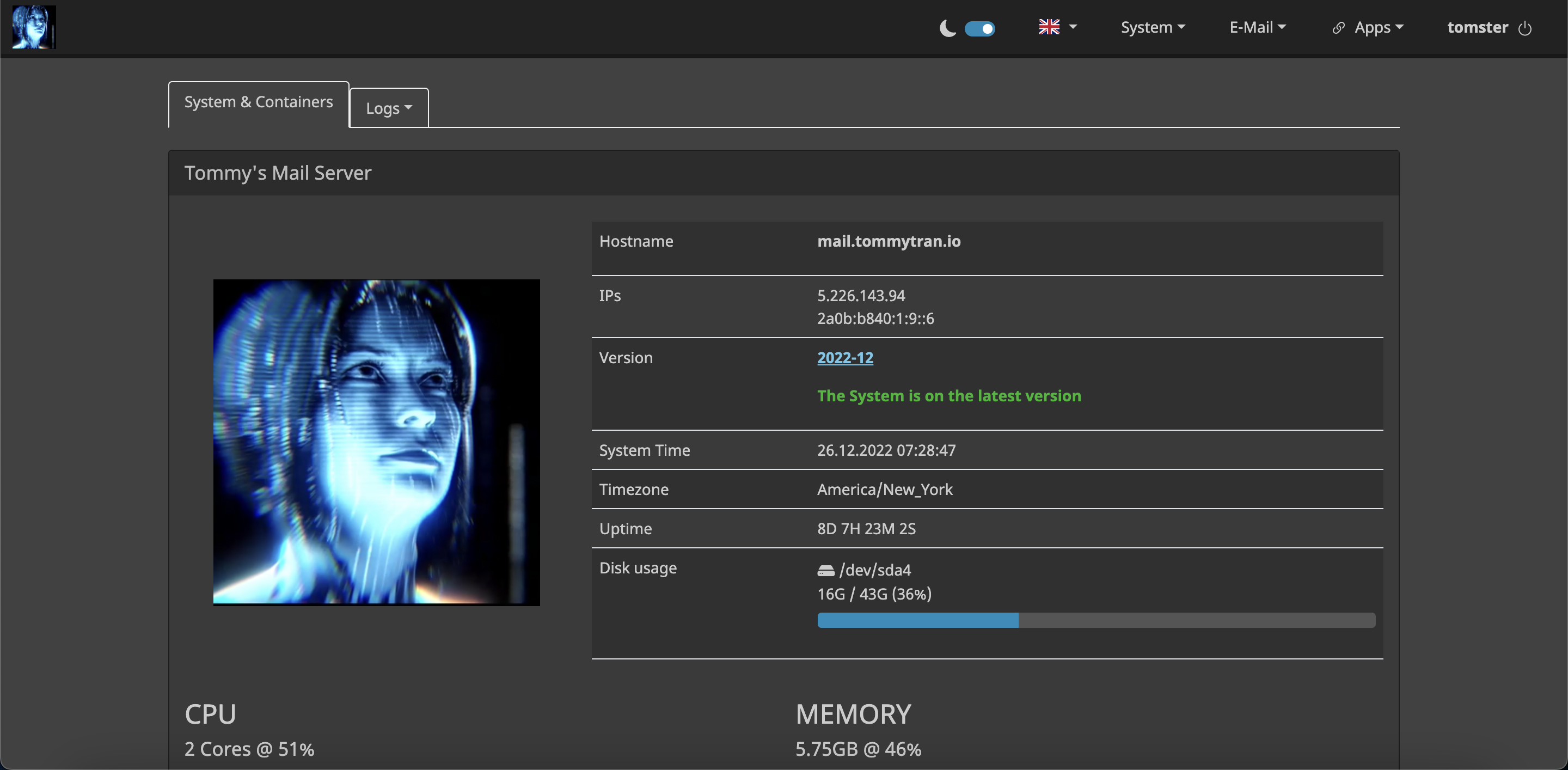Click the large Cortana server image

tap(376, 442)
